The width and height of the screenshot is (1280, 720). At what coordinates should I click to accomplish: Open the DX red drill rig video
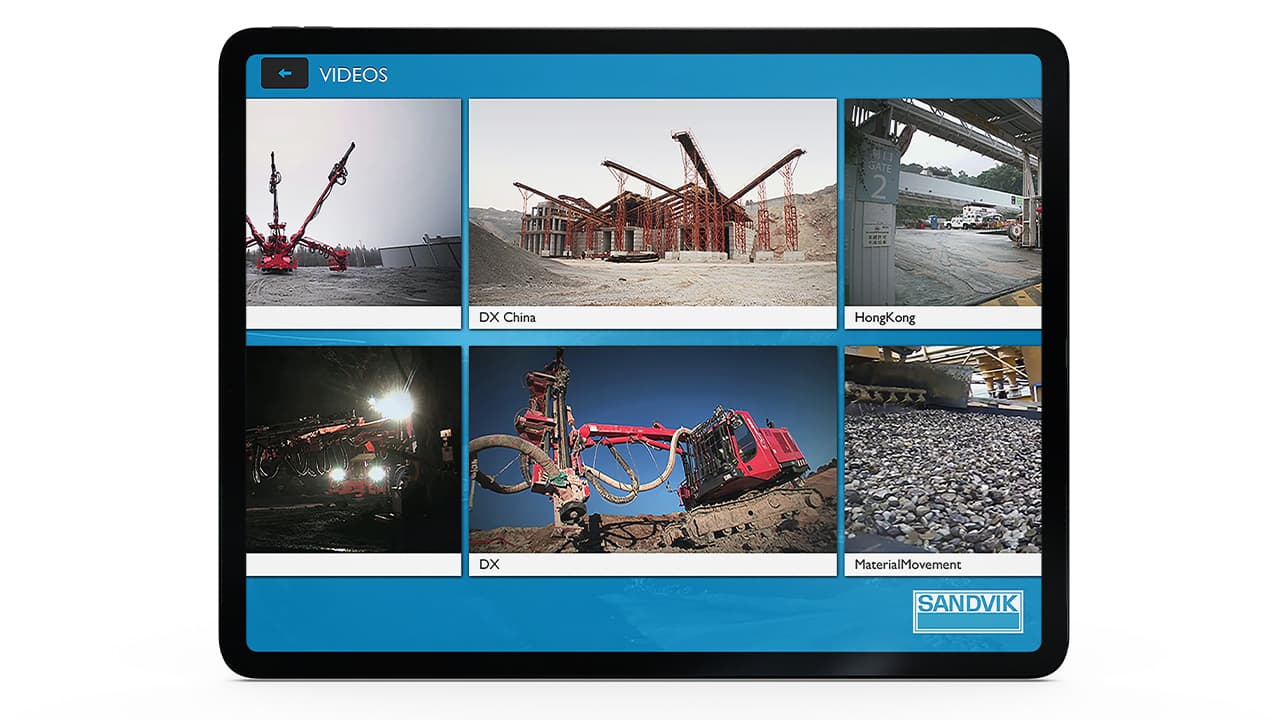(652, 449)
